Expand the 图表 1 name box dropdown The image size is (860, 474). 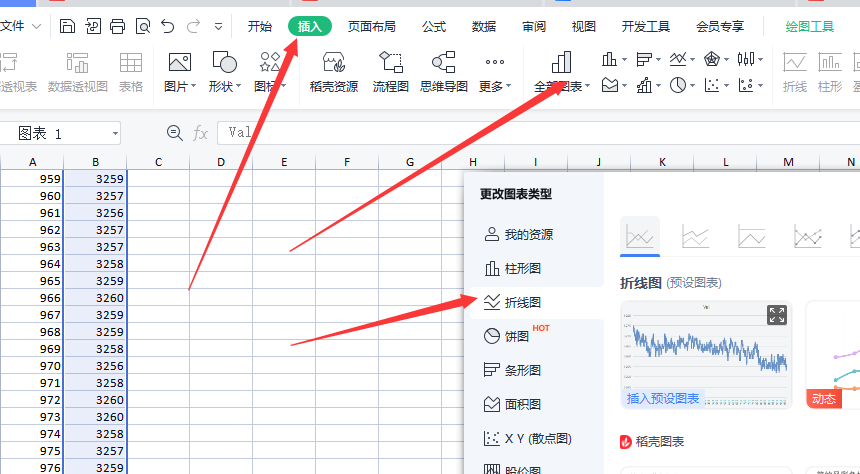(115, 133)
